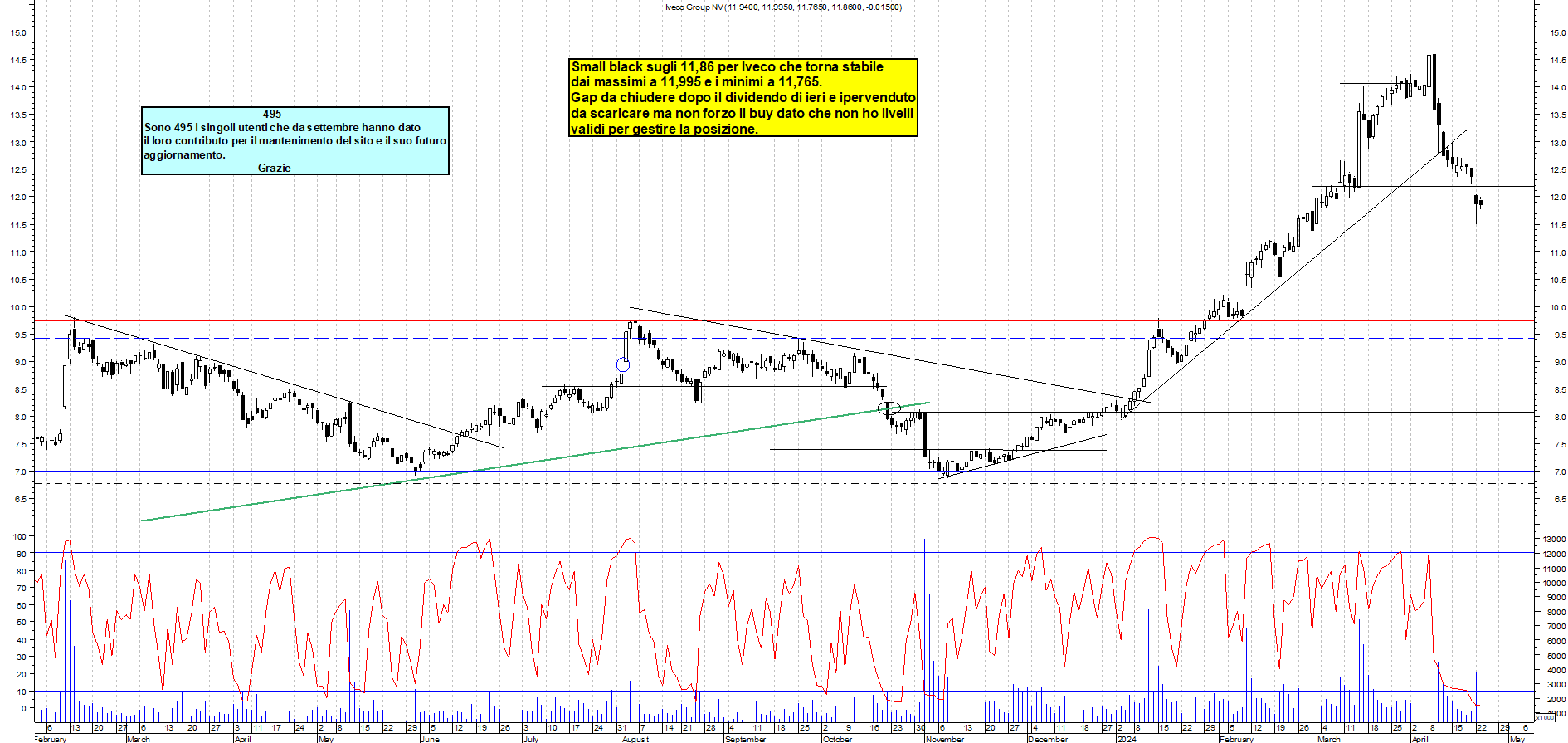1568x743 pixels.
Task: Select the green rising trendline
Action: tap(535, 462)
